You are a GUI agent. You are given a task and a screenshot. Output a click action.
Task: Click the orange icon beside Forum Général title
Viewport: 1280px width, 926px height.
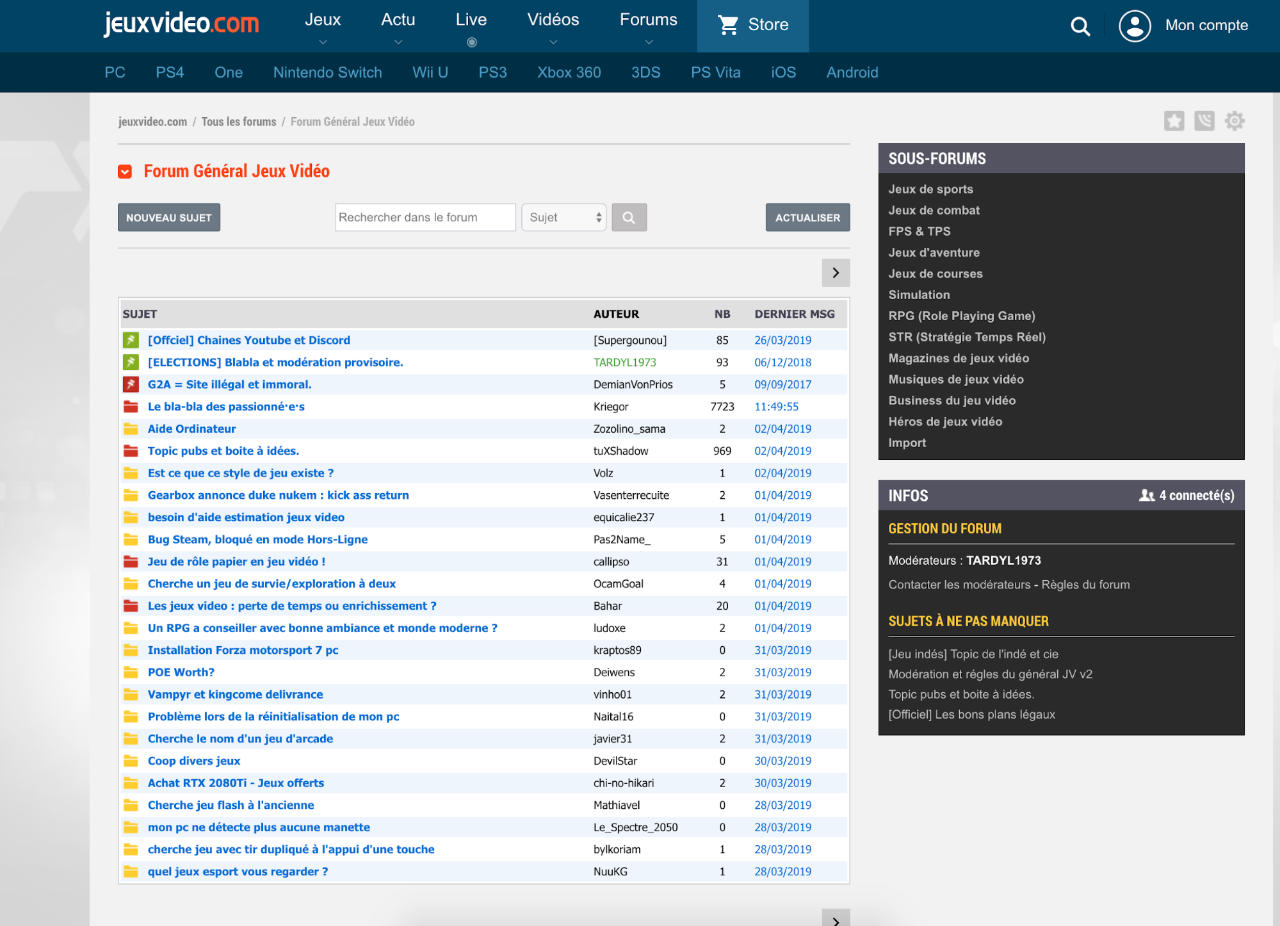click(125, 172)
